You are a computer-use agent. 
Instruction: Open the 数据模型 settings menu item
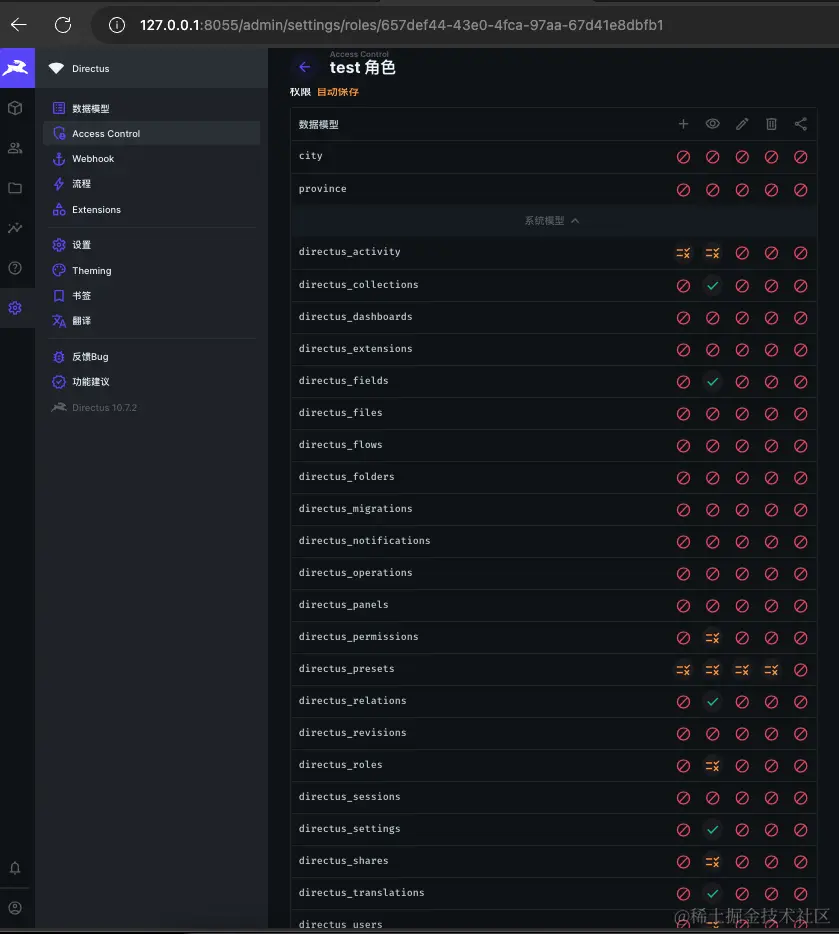[151, 108]
